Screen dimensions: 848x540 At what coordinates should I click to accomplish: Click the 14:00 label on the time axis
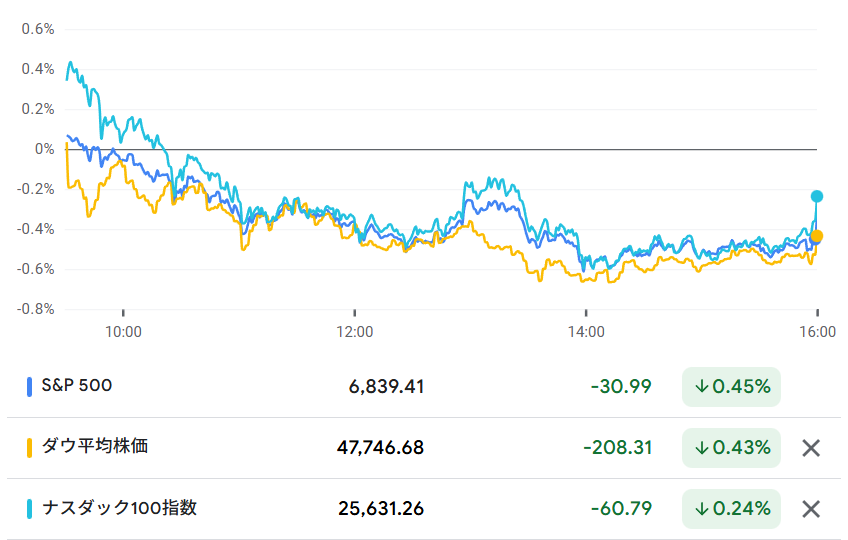pos(586,331)
